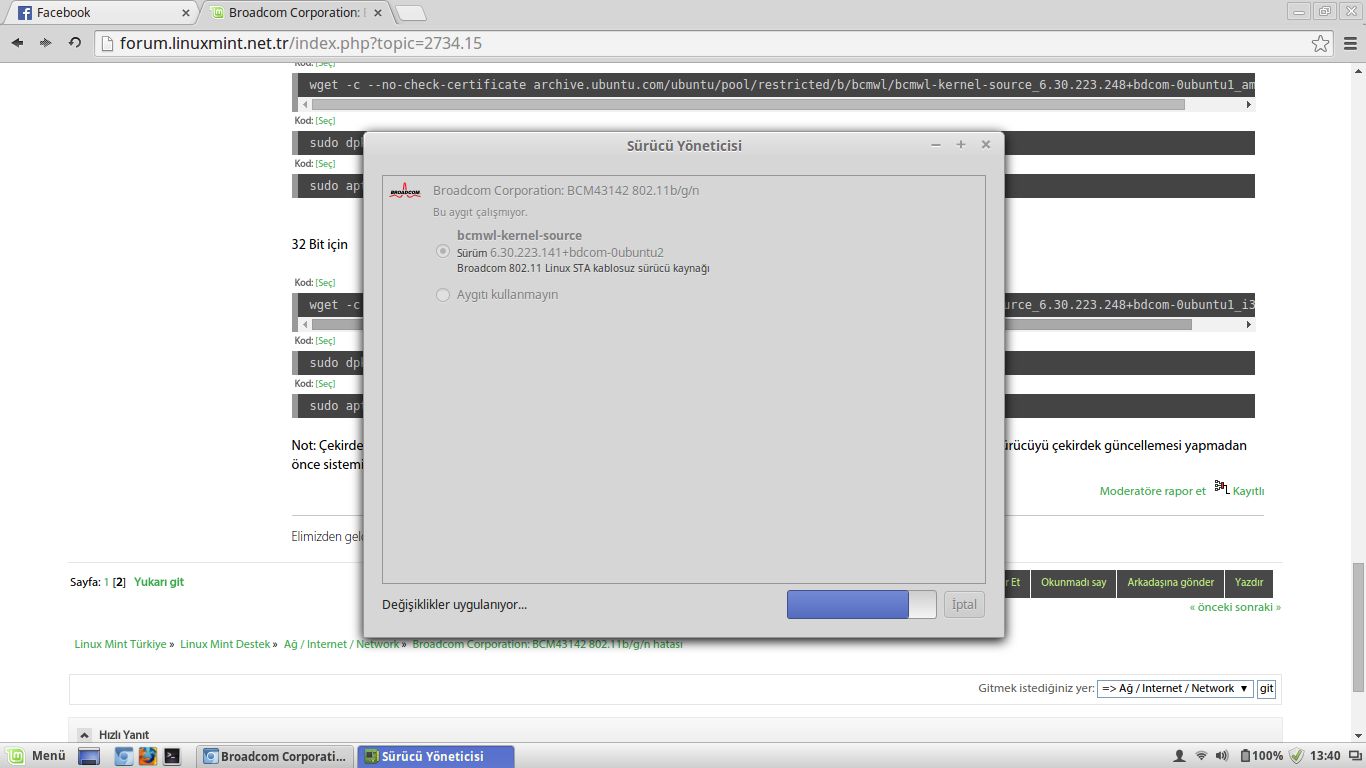Click the 13:40 panel clock

coord(1325,756)
